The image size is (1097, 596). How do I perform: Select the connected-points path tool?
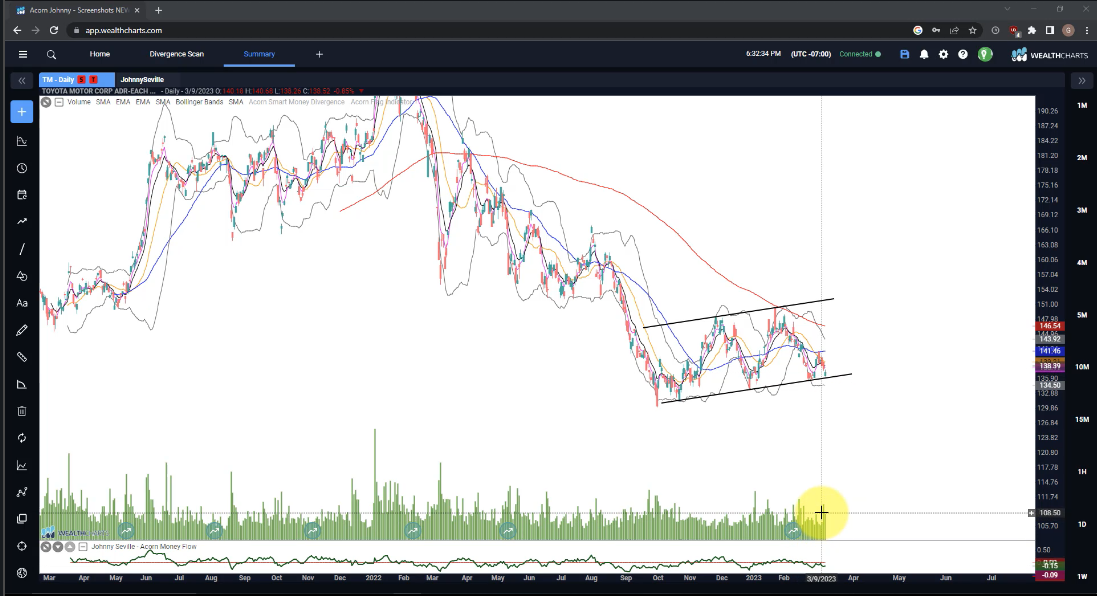[x=22, y=492]
